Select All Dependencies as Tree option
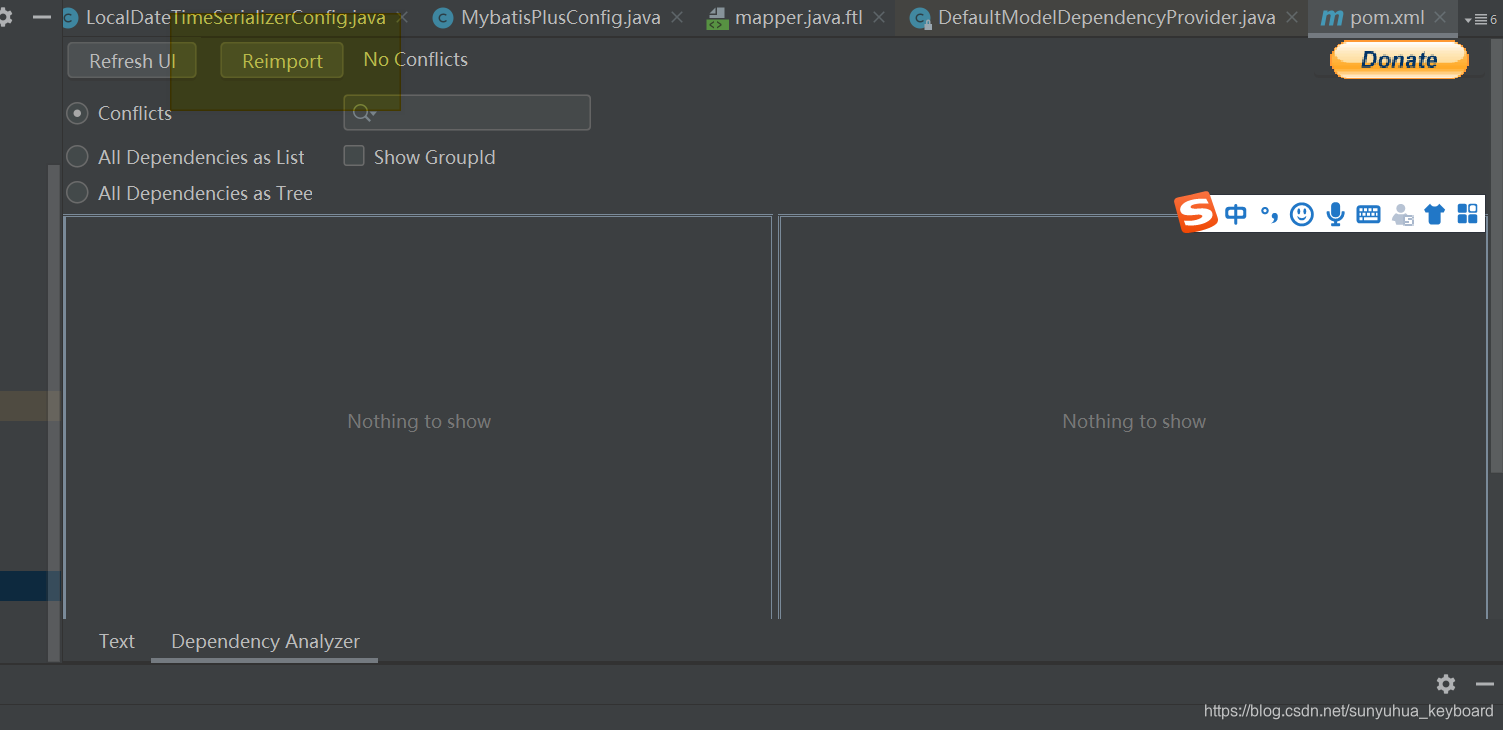 77,193
